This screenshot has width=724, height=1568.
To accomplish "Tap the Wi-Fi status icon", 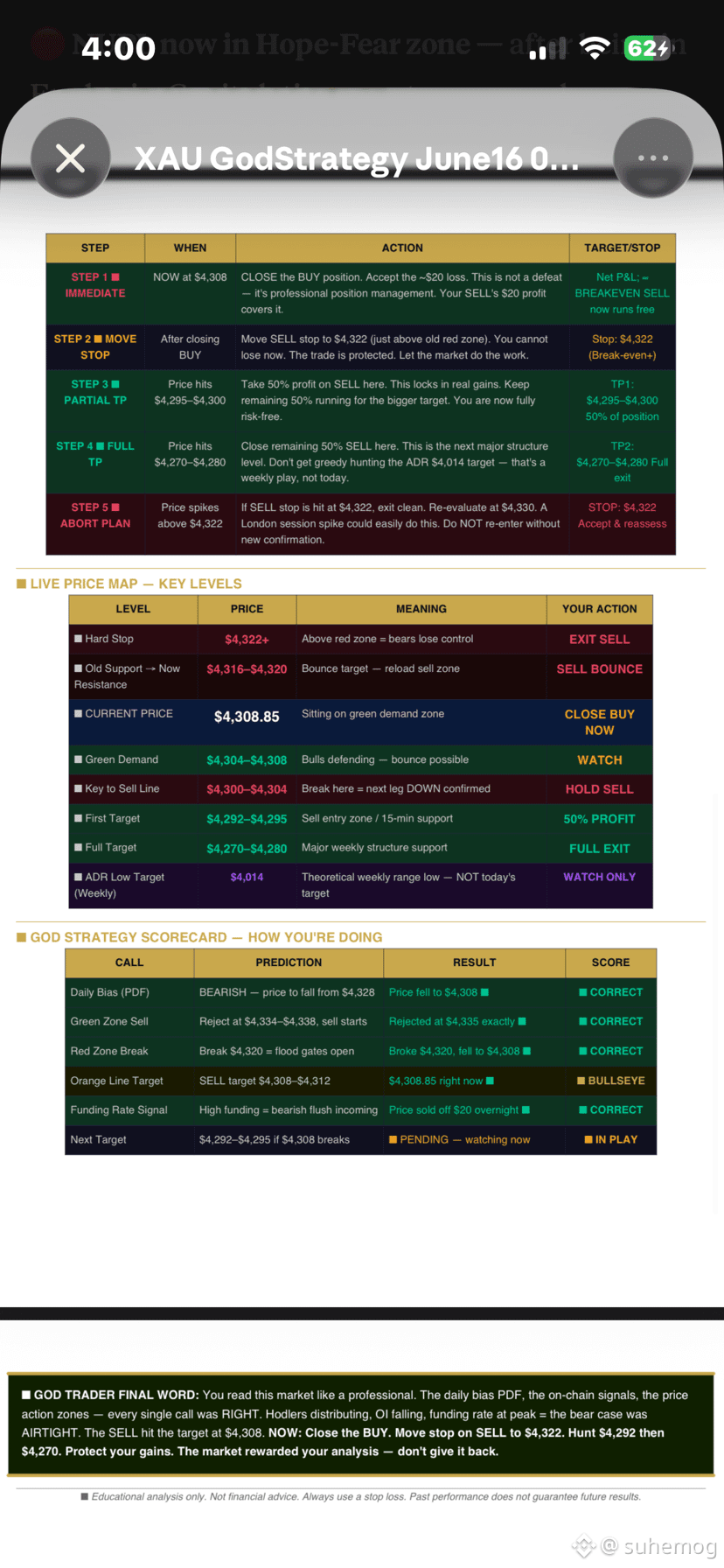I will click(595, 49).
